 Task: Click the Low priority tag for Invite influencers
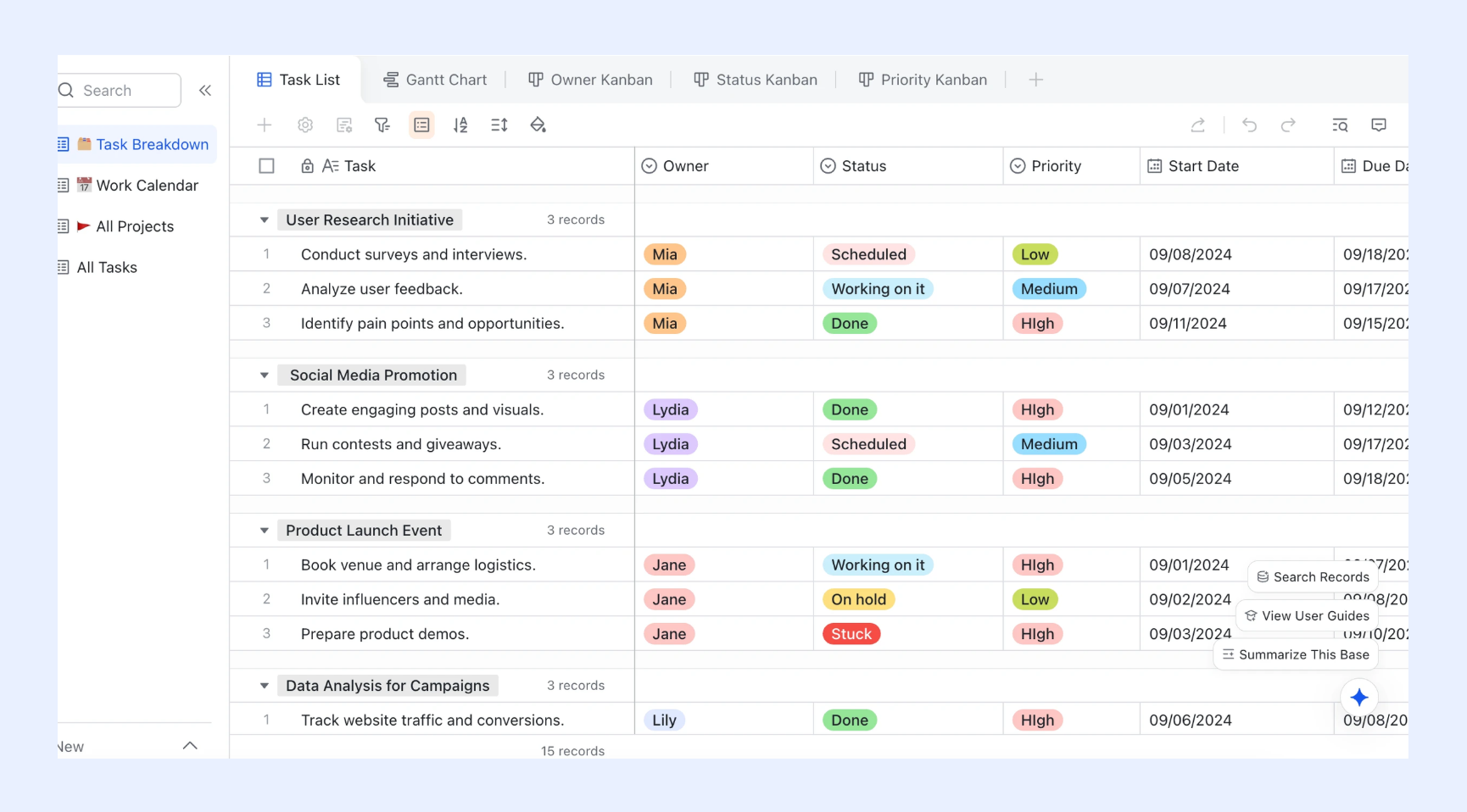point(1035,599)
